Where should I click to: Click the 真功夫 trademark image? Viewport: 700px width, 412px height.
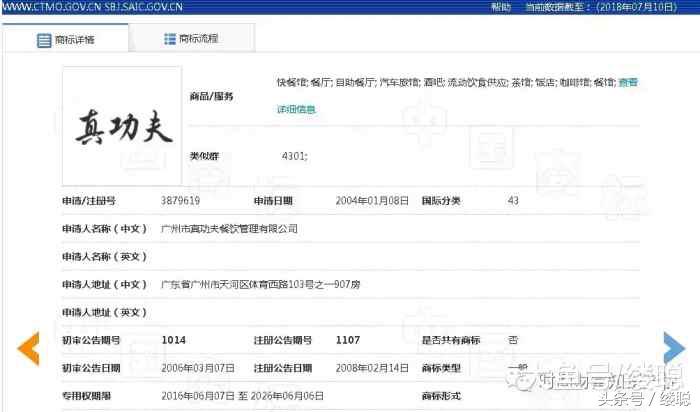(x=122, y=126)
